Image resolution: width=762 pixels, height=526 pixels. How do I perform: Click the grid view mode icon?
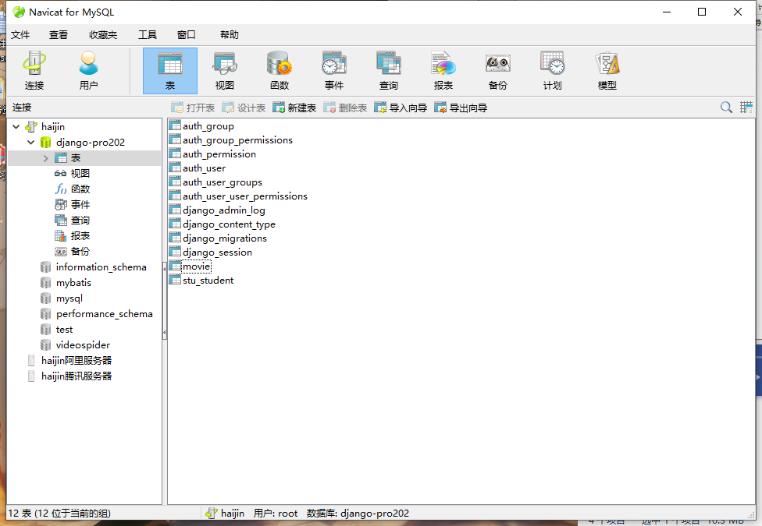click(746, 107)
